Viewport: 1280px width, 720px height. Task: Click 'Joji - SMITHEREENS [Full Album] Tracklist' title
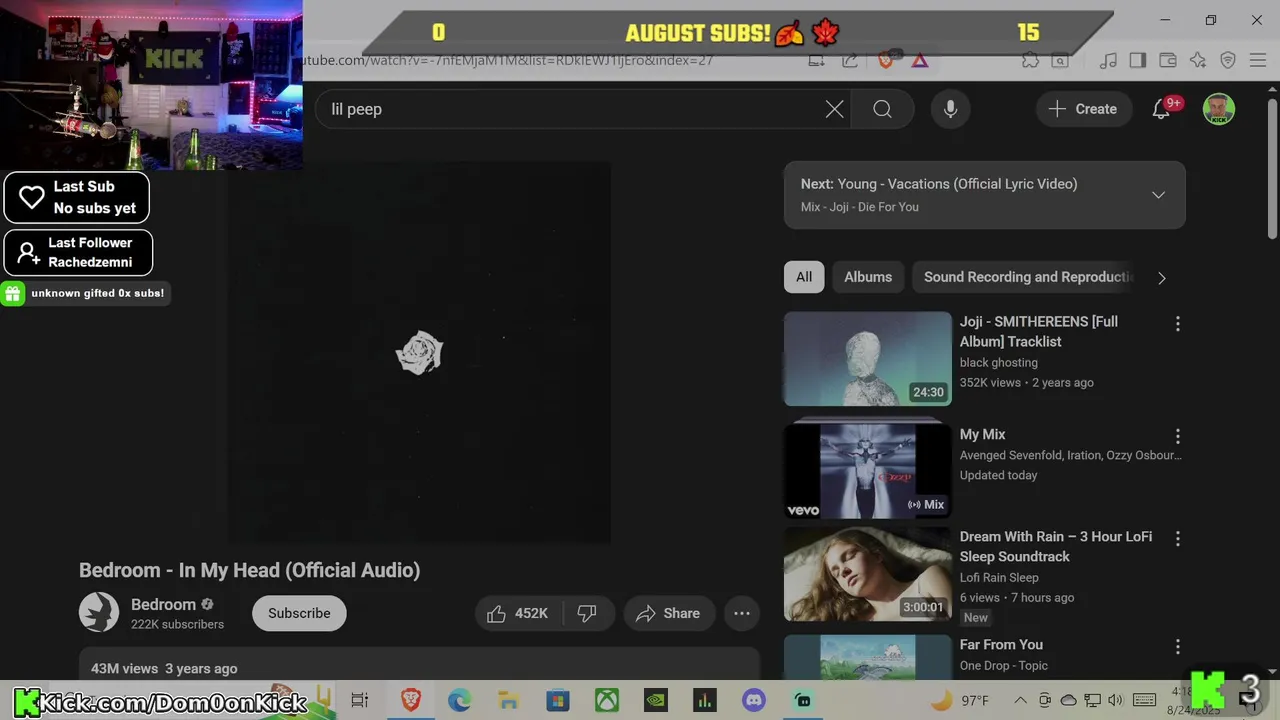pos(1039,331)
